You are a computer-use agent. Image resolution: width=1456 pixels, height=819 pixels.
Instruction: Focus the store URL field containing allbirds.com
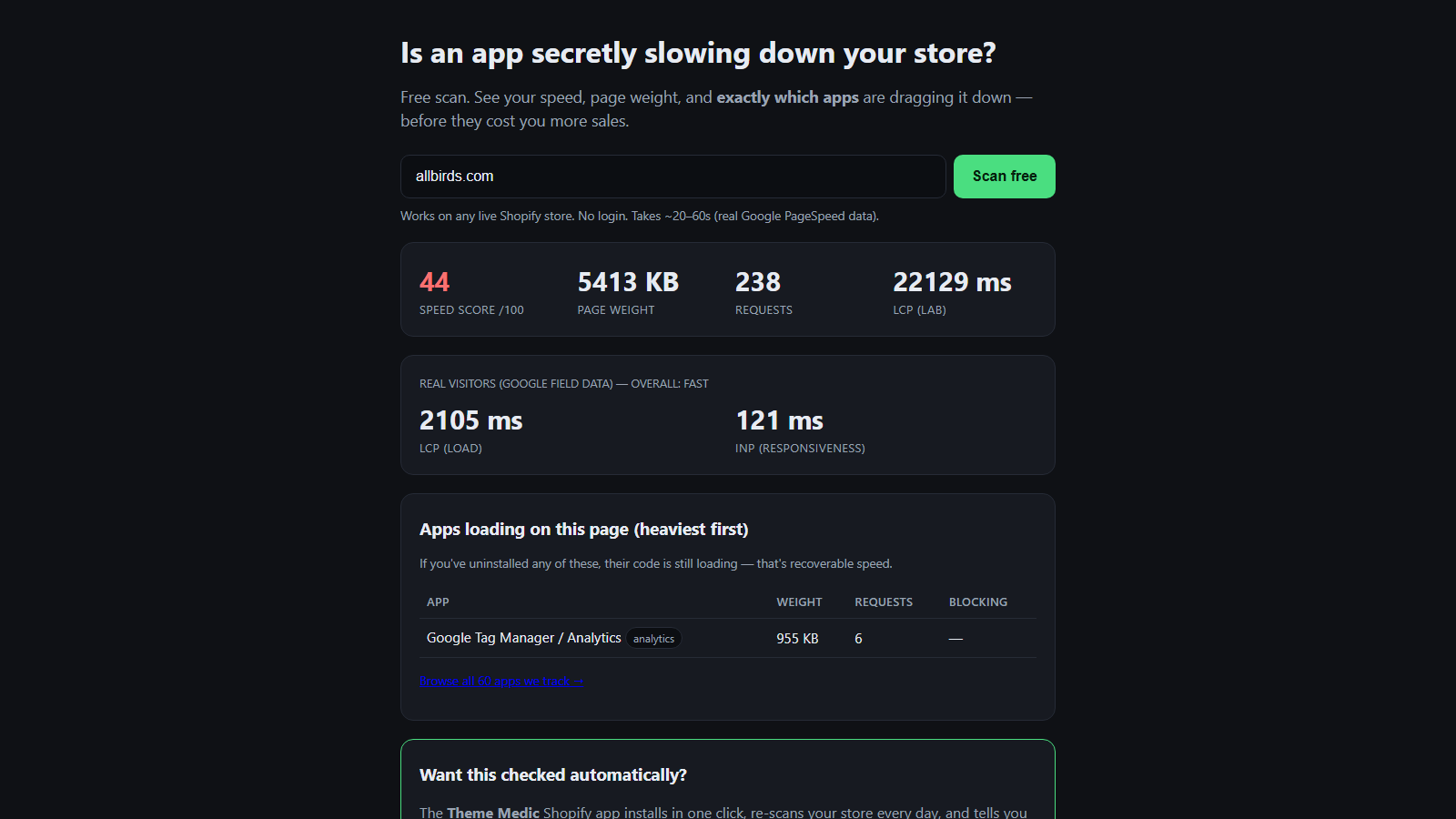tap(672, 177)
